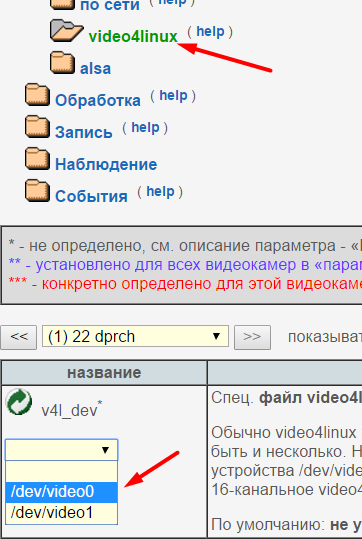The image size is (362, 539).
Task: Open help link next to События
Action: pyautogui.click(x=161, y=191)
